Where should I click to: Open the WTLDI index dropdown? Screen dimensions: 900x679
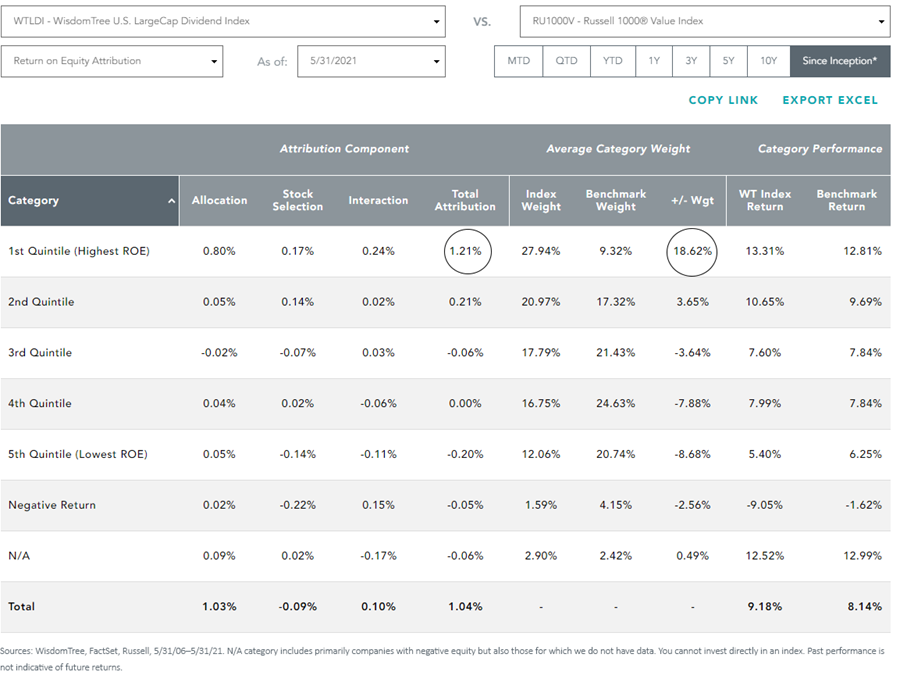click(223, 21)
